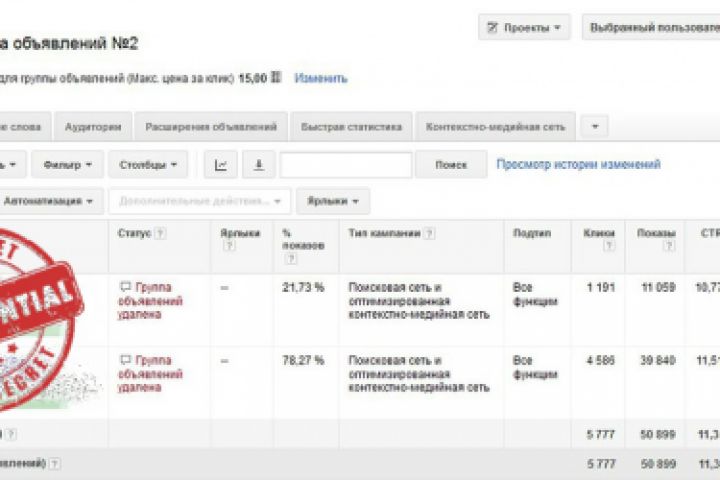Click help icon next to Тип кампании

coord(429,233)
